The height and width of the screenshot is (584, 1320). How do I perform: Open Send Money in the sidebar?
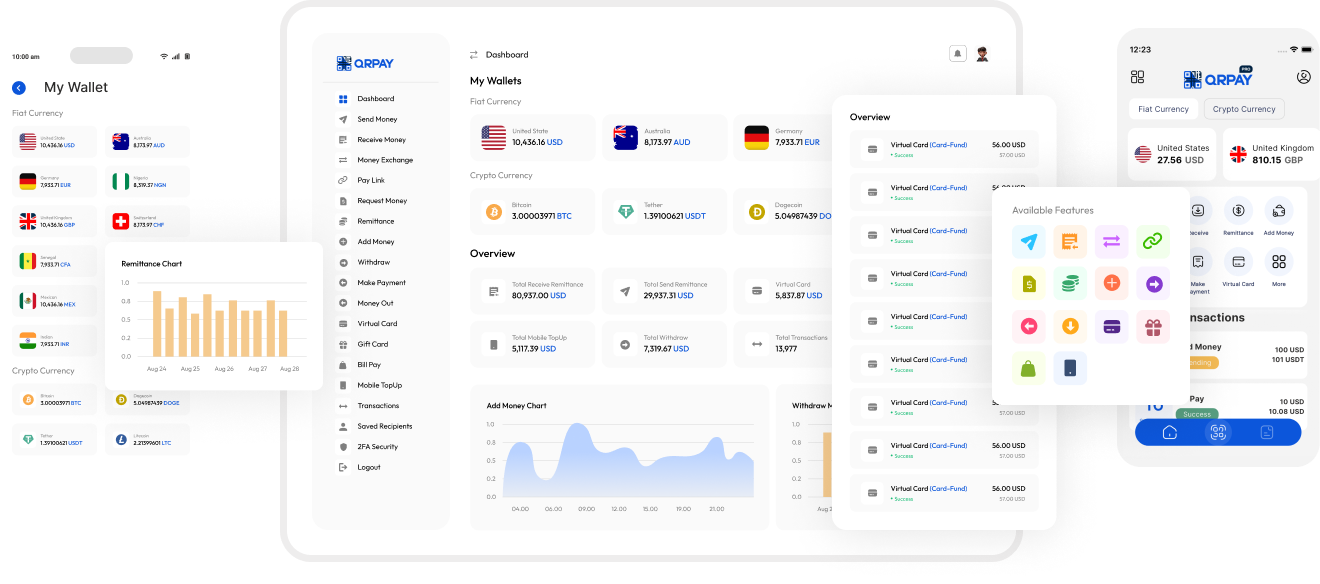[x=377, y=119]
